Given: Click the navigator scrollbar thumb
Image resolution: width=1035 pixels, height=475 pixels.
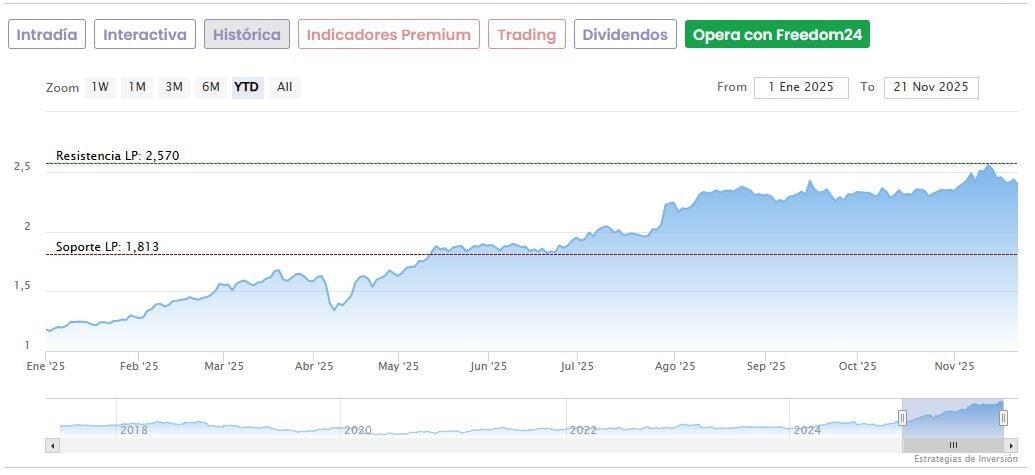Looking at the screenshot, I should 953,445.
